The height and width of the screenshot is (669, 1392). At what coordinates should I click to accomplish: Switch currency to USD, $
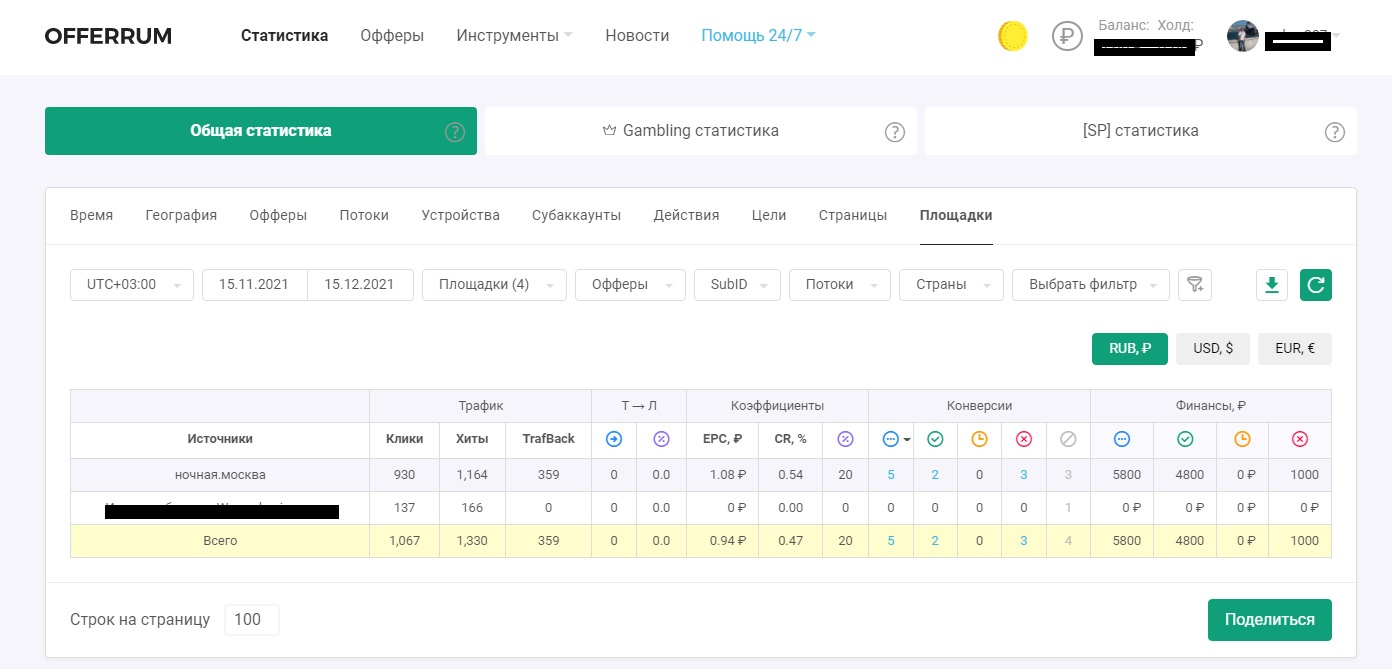[1213, 349]
